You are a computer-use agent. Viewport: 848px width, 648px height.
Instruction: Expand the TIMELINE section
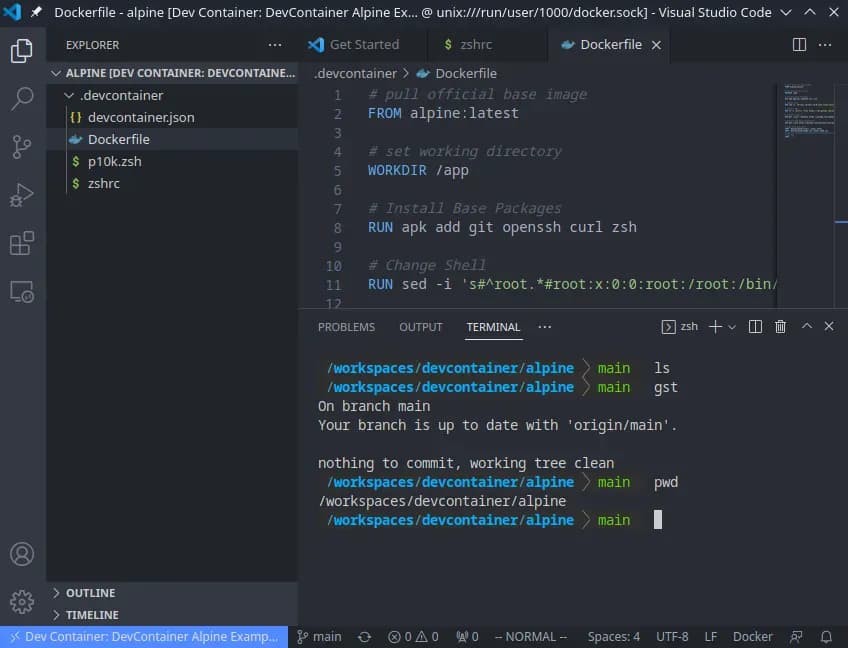click(172, 615)
